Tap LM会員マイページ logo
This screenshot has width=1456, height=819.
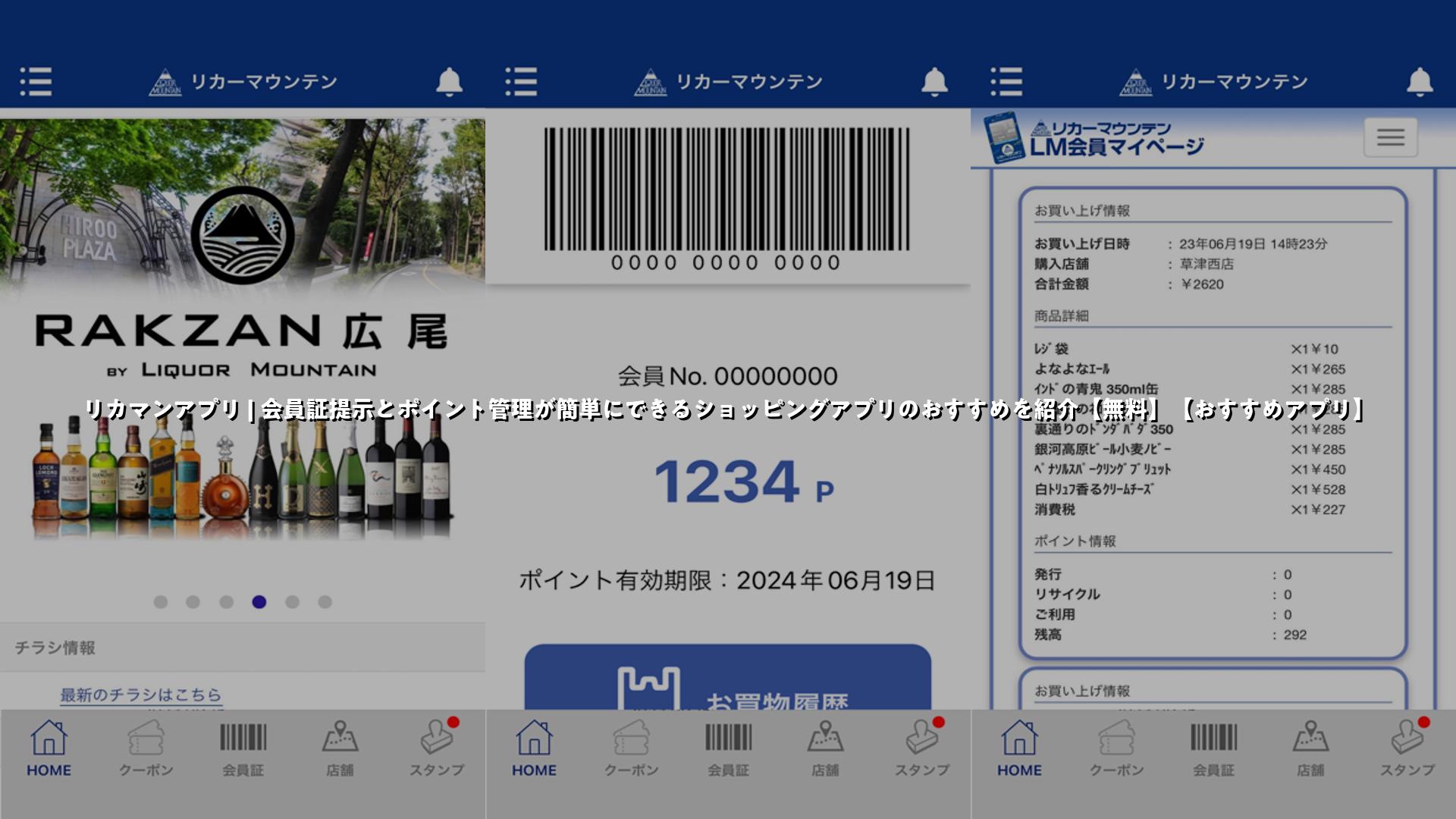coord(1094,137)
